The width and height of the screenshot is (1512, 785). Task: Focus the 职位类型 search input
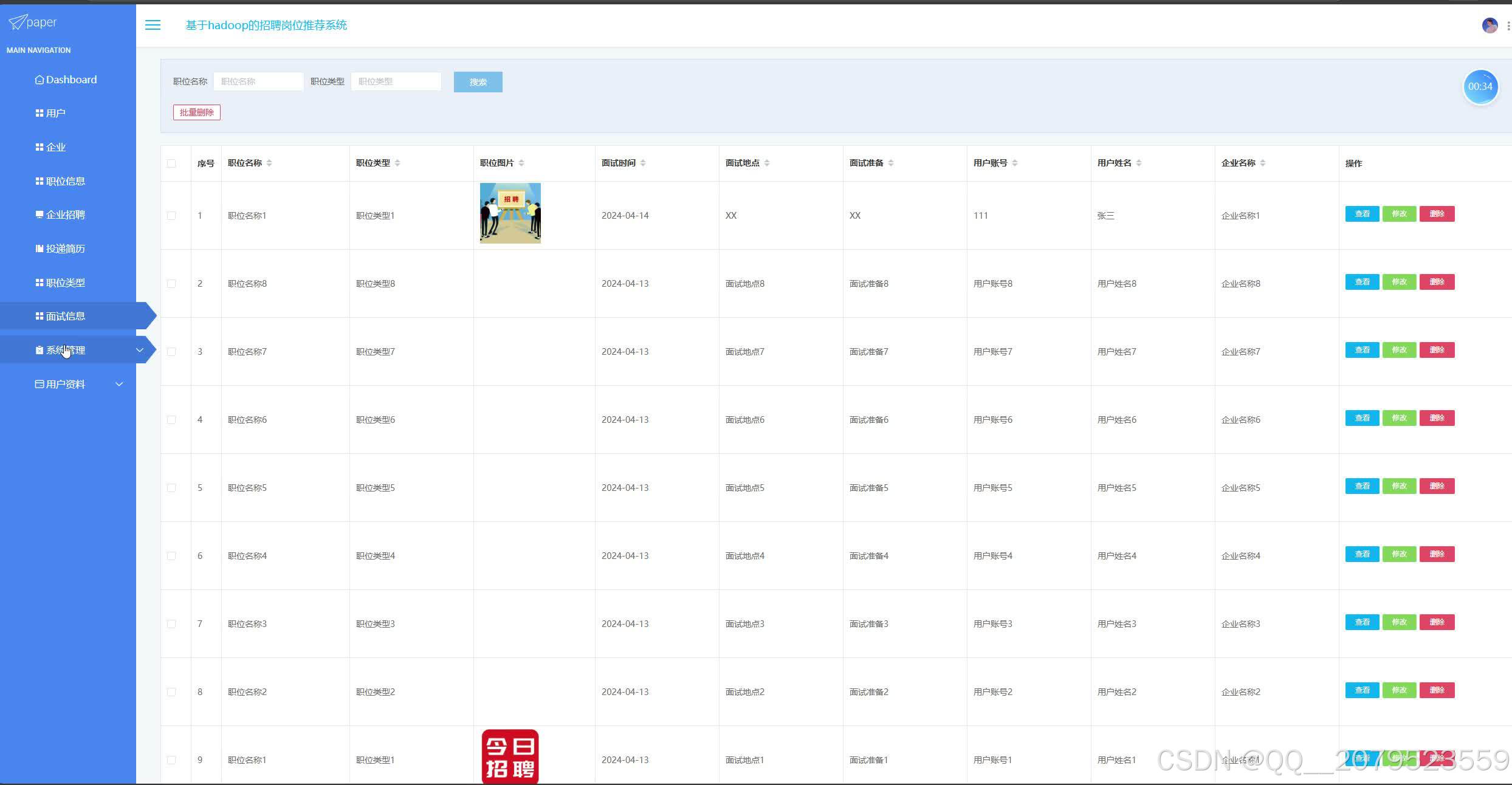click(x=396, y=81)
